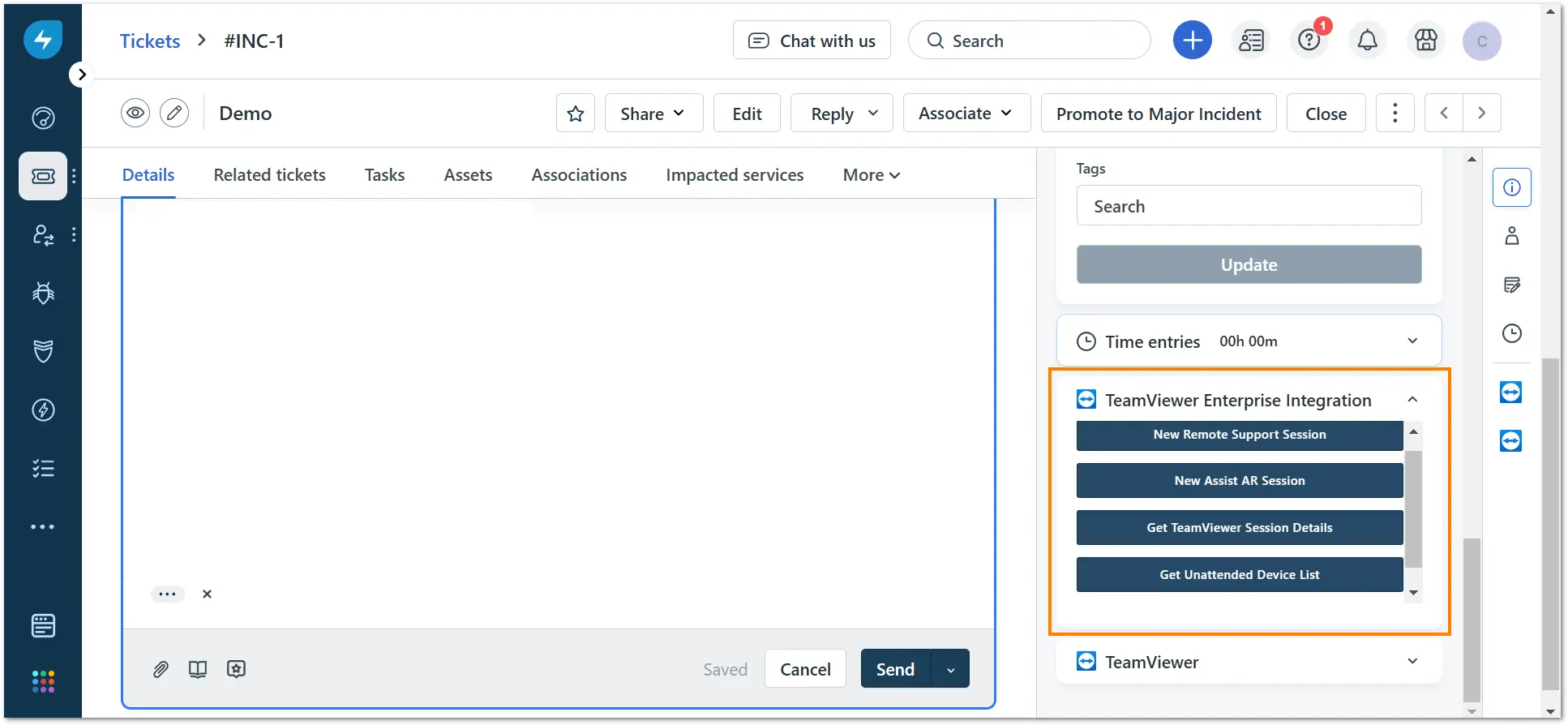Click the top Search field

point(1030,41)
